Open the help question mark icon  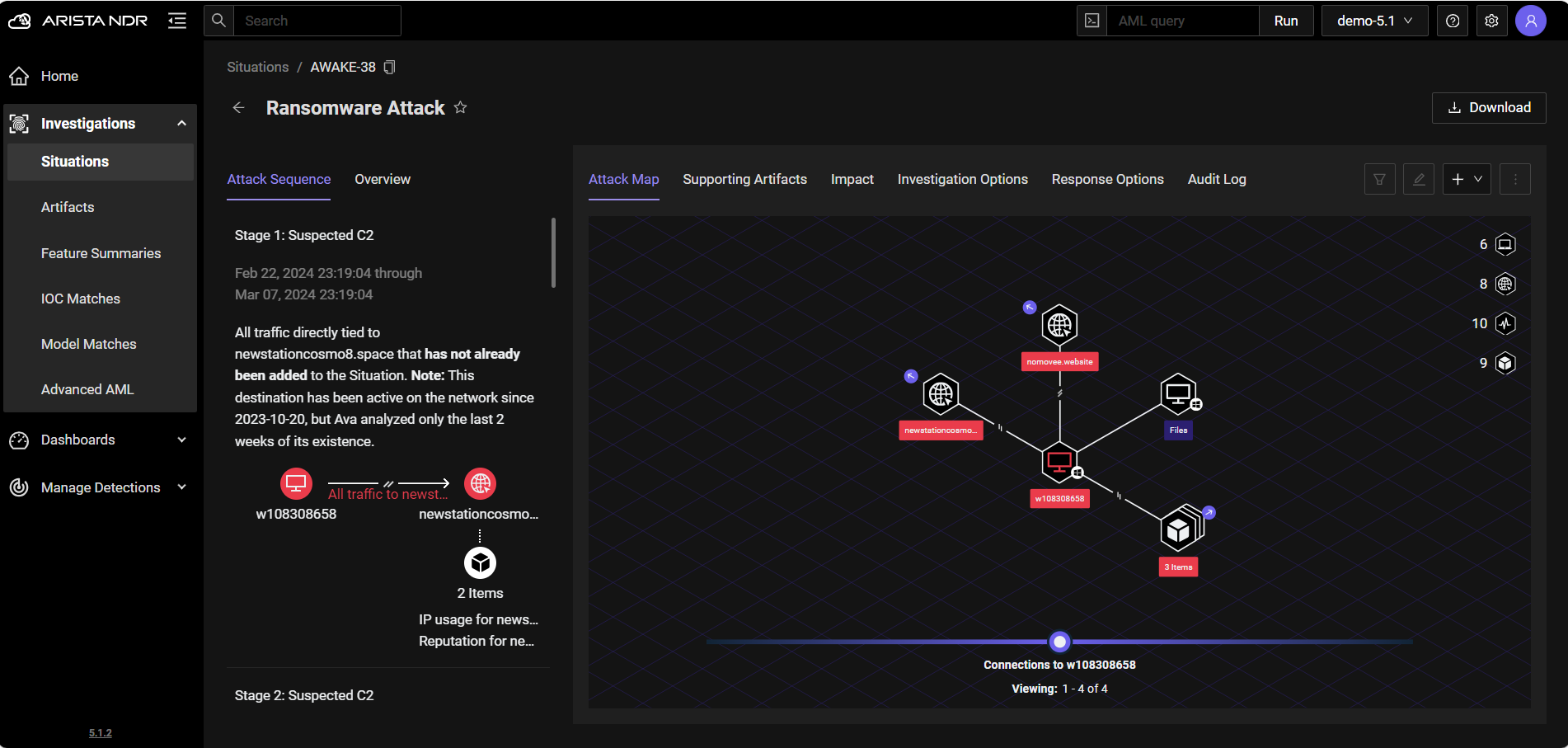(x=1453, y=21)
